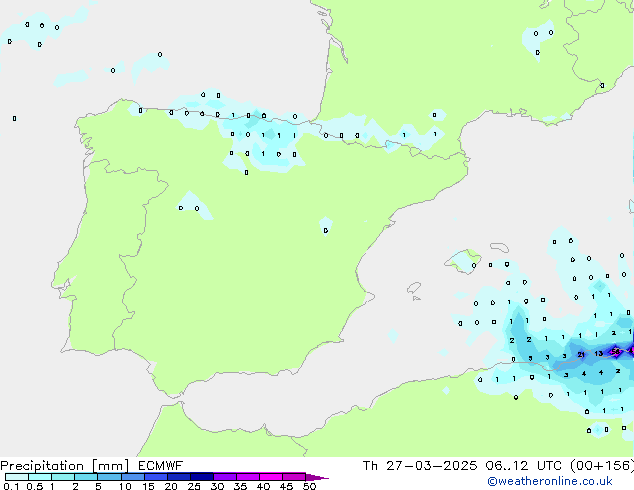This screenshot has width=634, height=490.
Task: Click the 20–25 mm legend color swatch
Action: (x=179, y=477)
